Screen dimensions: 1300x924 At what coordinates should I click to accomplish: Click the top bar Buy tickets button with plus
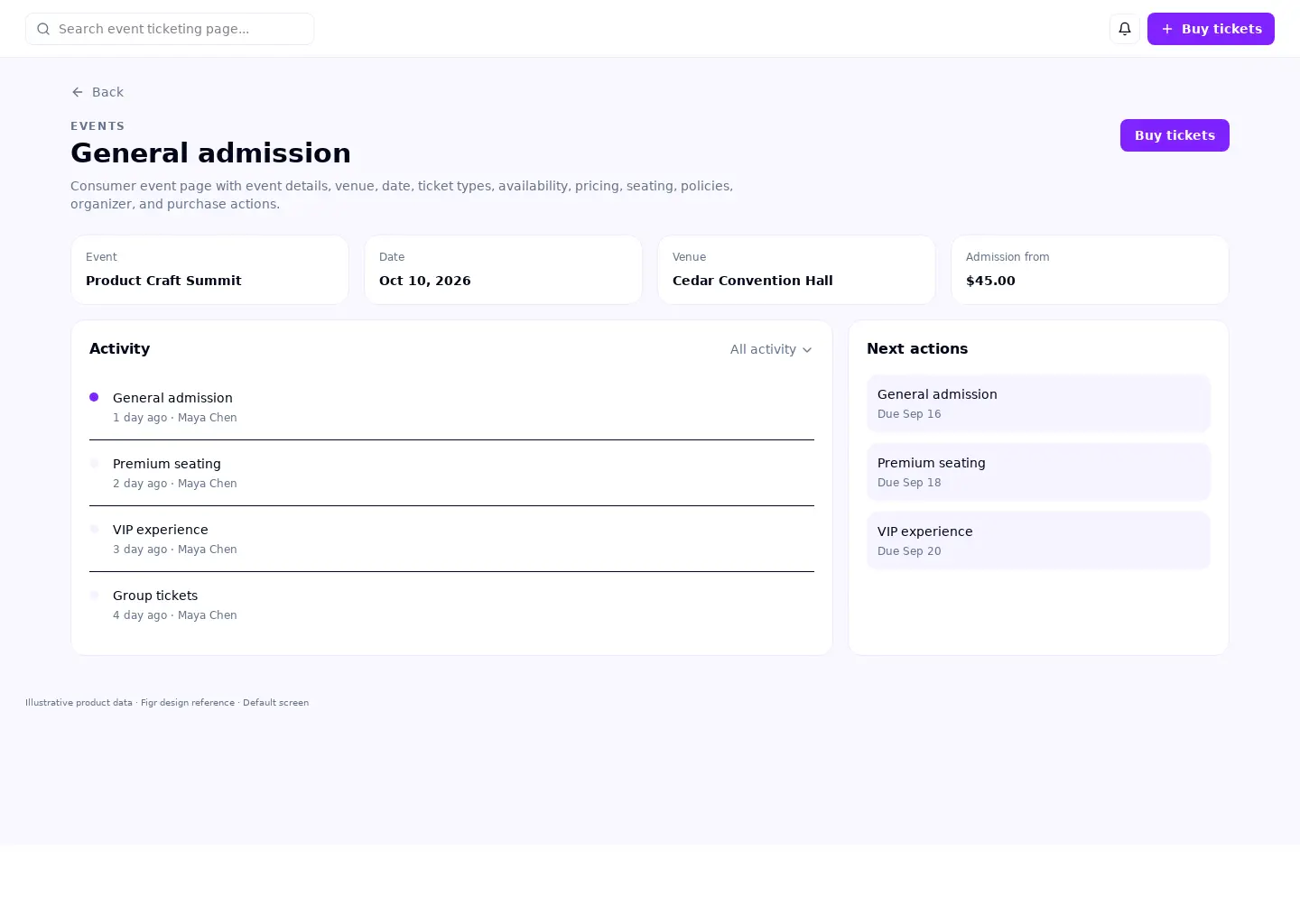pyautogui.click(x=1211, y=29)
